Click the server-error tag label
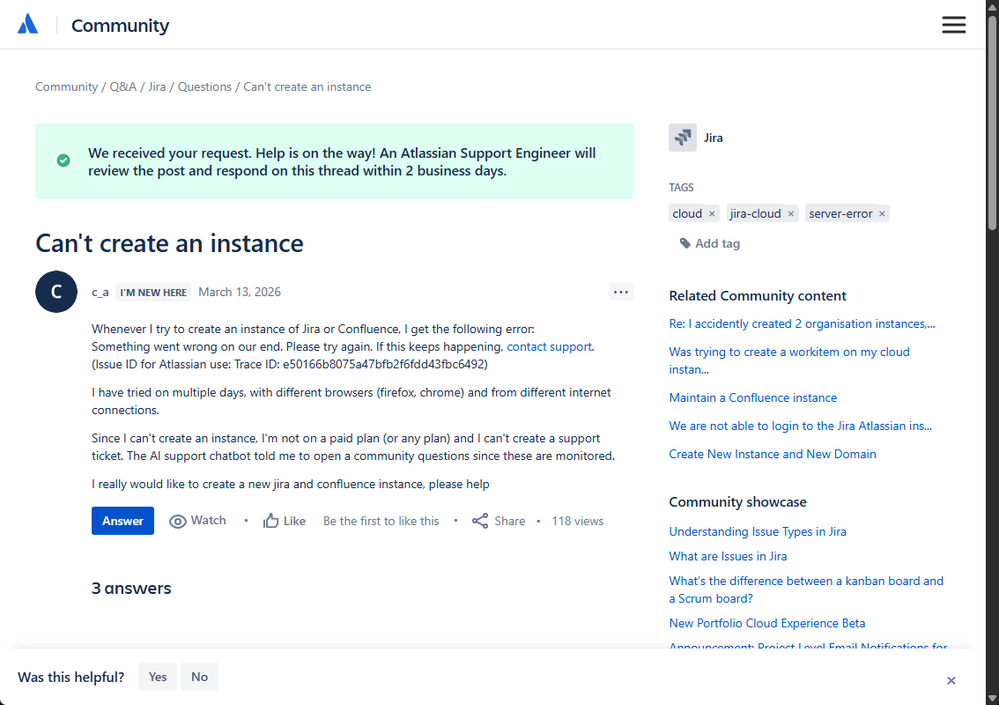 click(840, 214)
